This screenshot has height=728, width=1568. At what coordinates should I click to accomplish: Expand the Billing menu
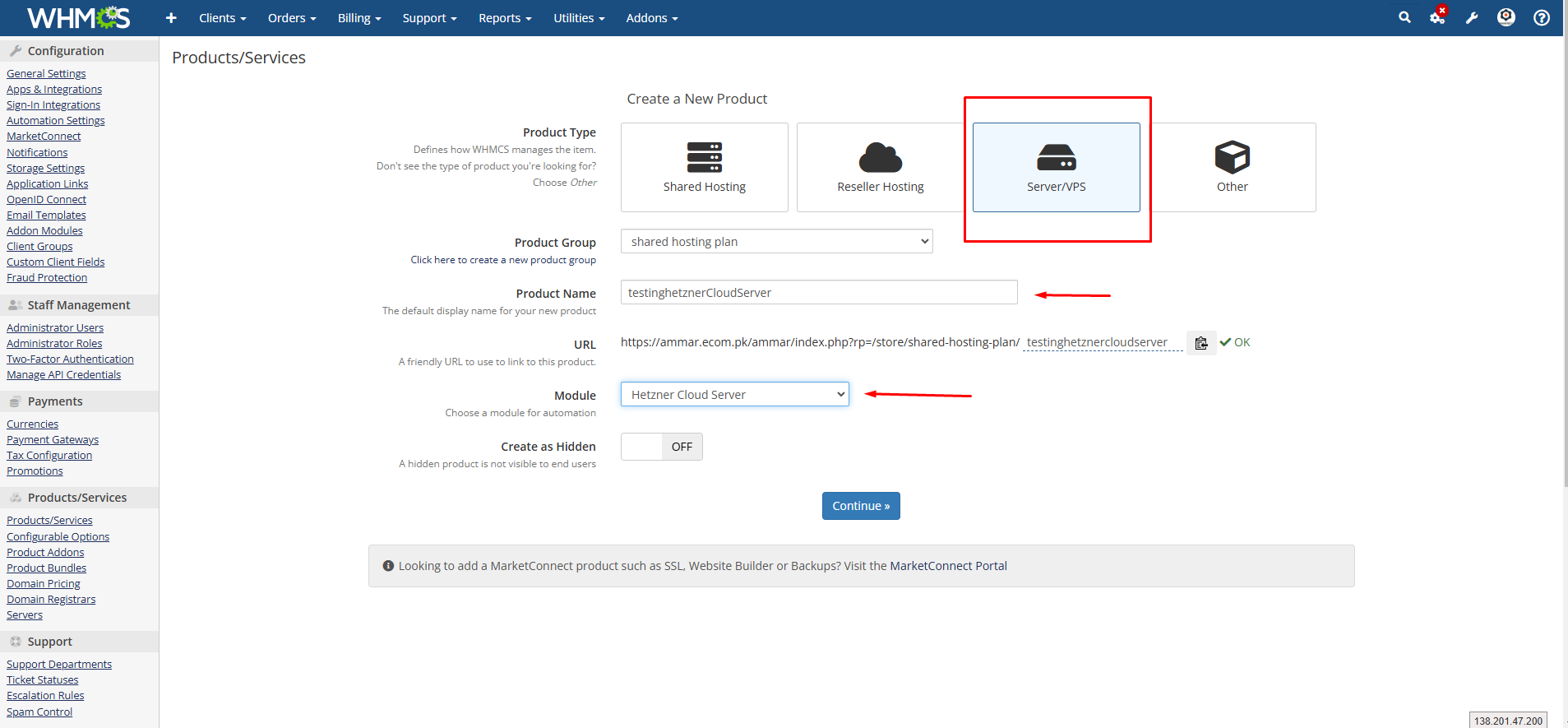359,18
